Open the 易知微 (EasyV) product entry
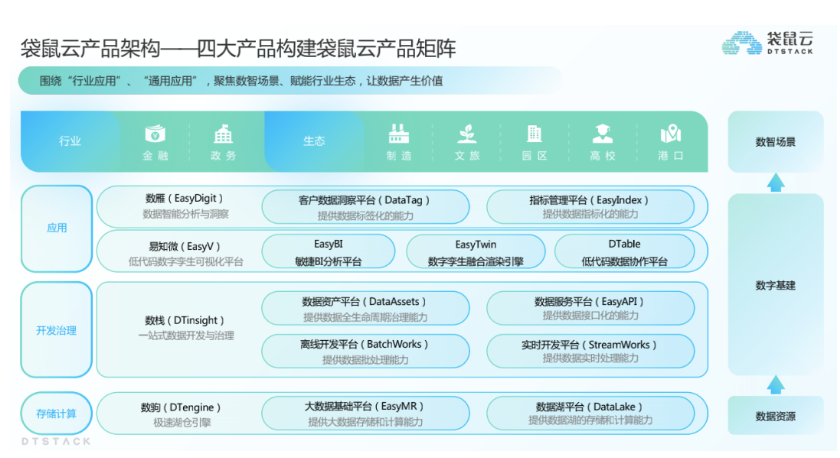 185,254
